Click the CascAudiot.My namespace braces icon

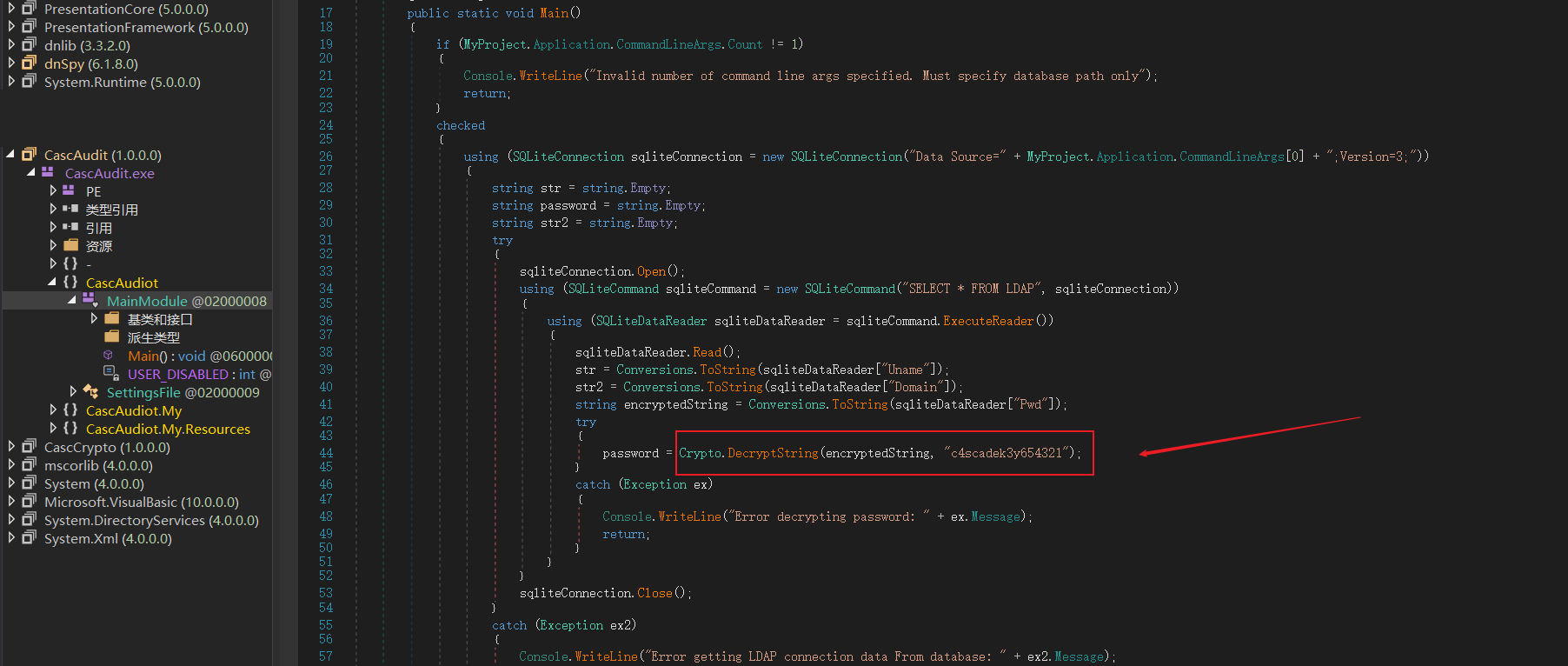coord(70,410)
